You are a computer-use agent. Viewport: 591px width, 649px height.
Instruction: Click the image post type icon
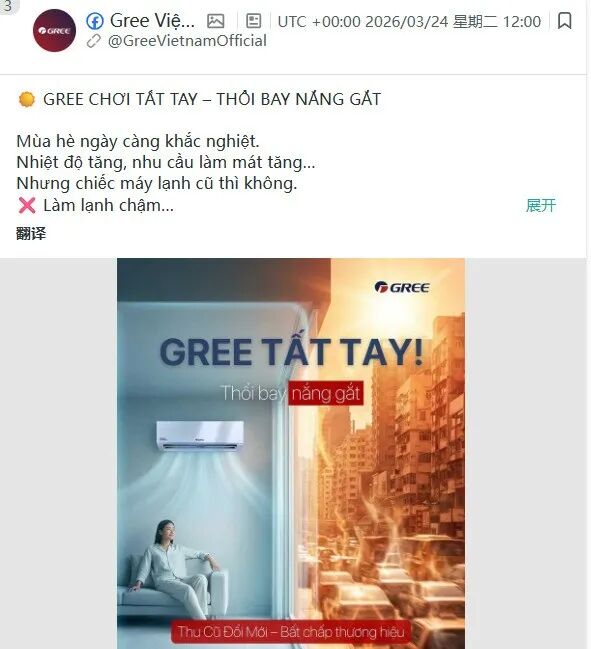(x=216, y=21)
